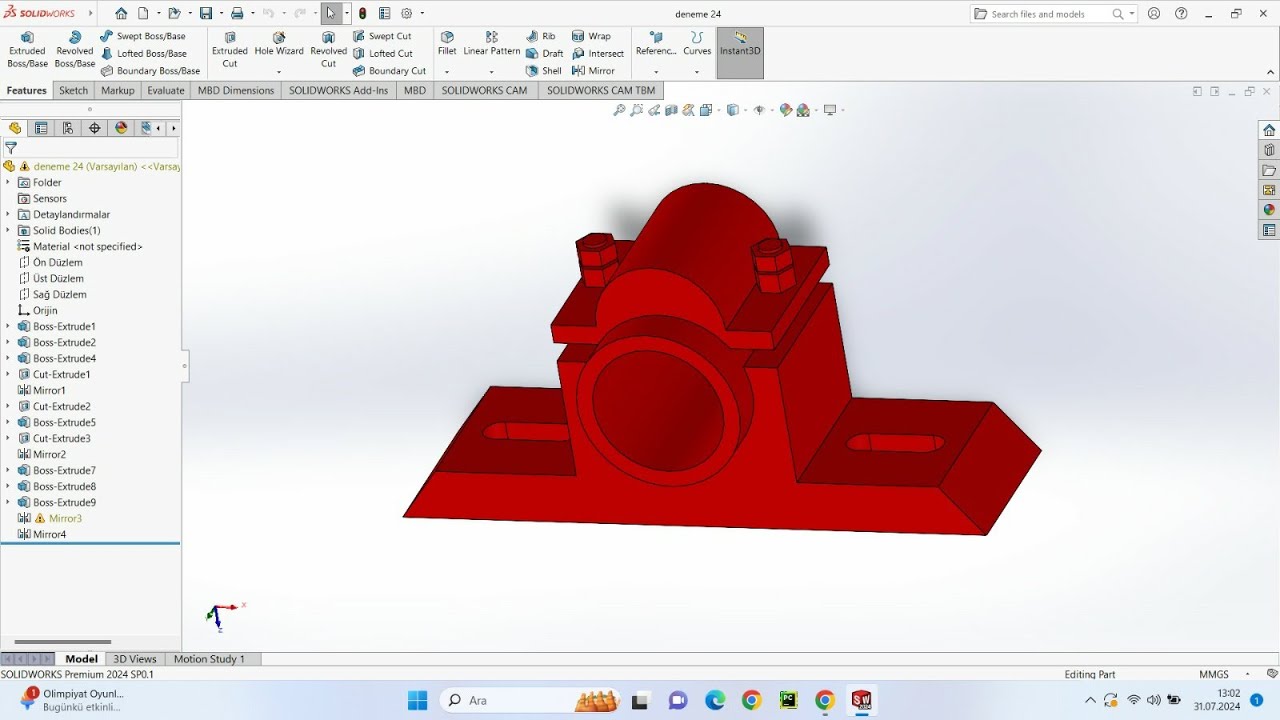
Task: Select Lofted Cut tool
Action: 382,54
